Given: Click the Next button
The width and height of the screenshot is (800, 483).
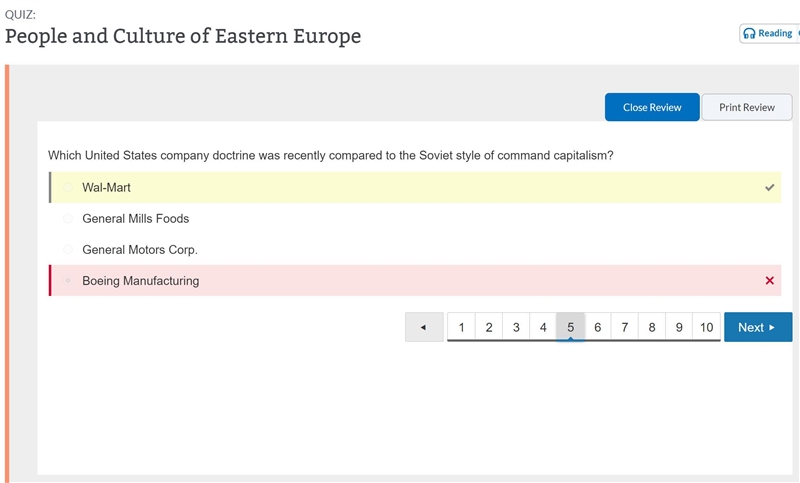Looking at the screenshot, I should tap(758, 327).
